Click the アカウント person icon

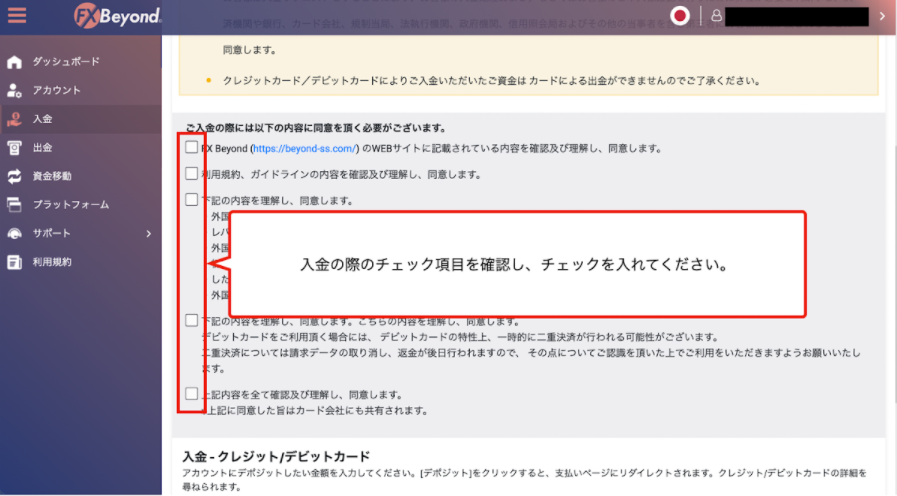tap(14, 90)
